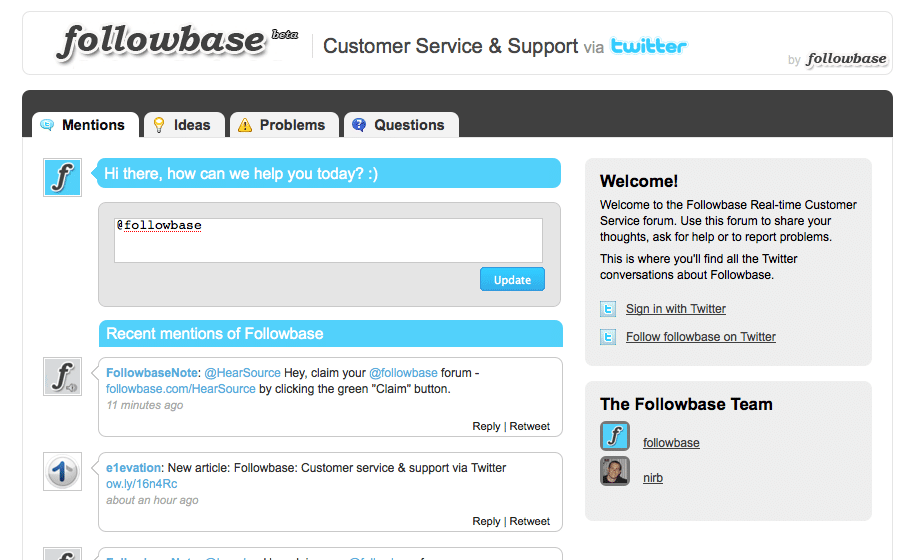Click the e1evation avatar icon
Image resolution: width=923 pixels, height=560 pixels.
coord(62,471)
